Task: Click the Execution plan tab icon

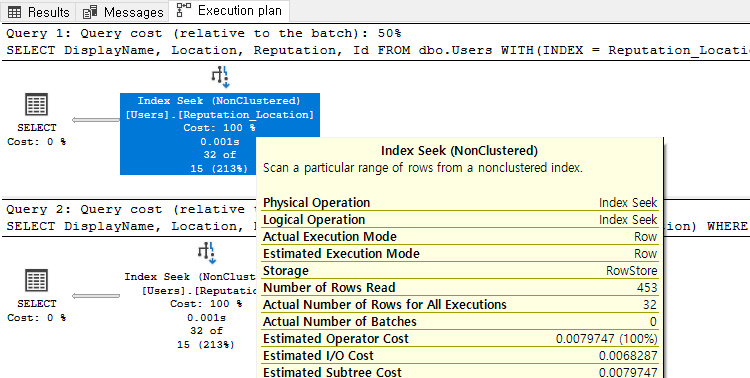Action: click(184, 10)
